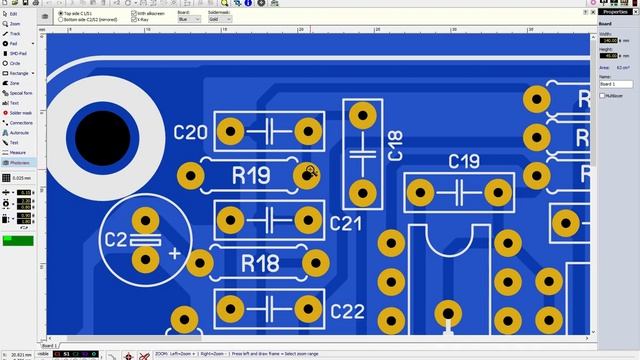
Task: Toggle C2 layer visibility in status bar
Action: pyautogui.click(x=76, y=354)
